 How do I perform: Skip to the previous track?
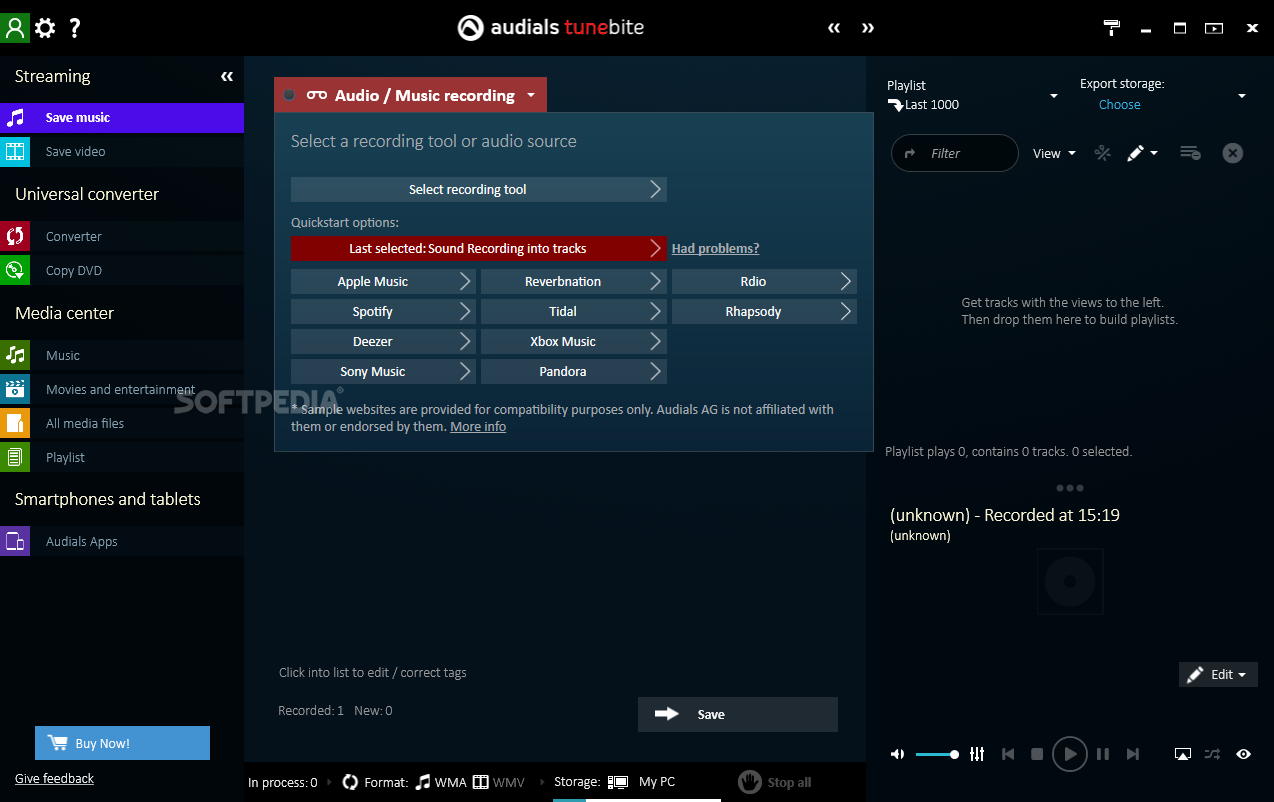click(x=1008, y=754)
